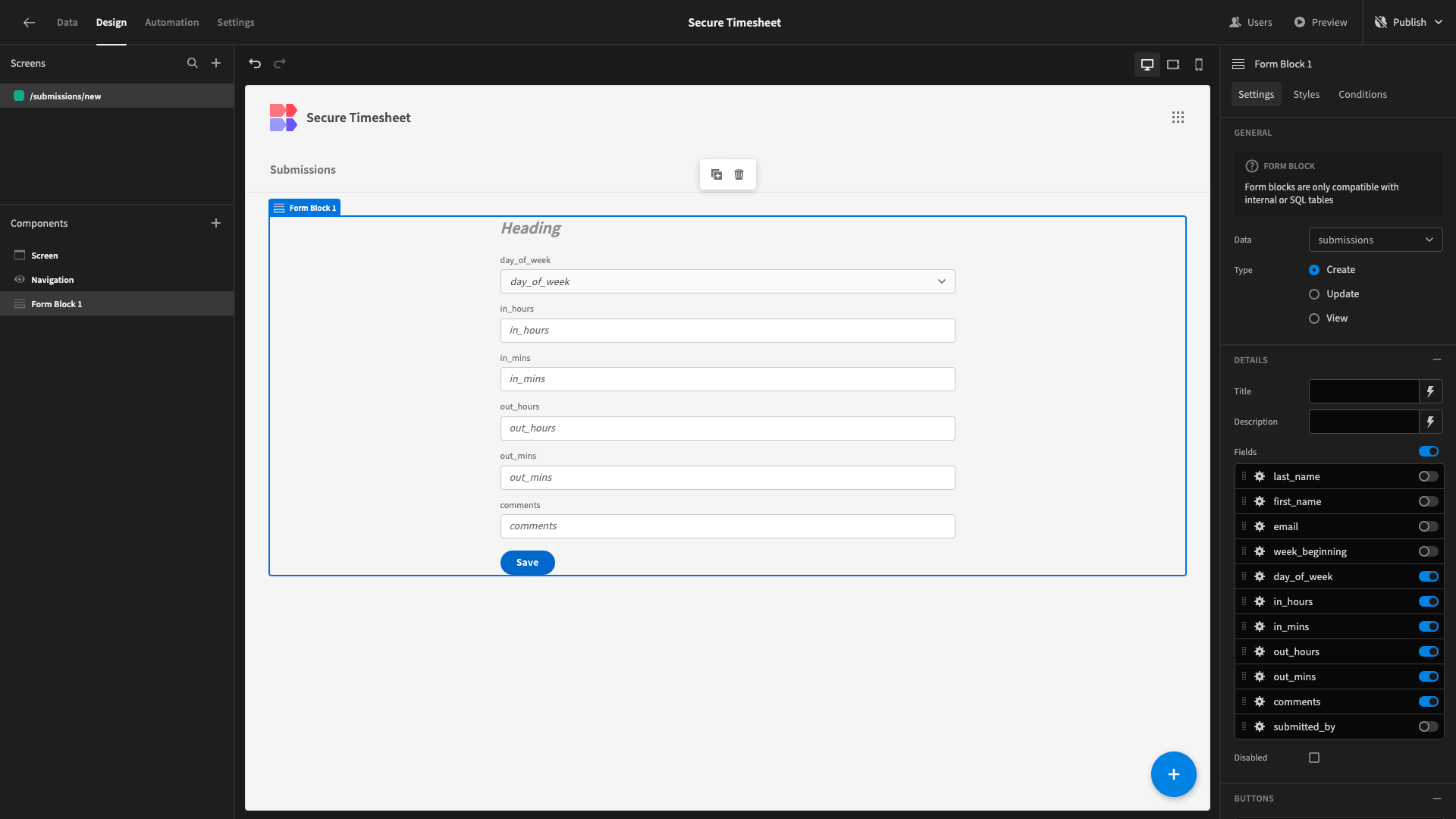Viewport: 1456px width, 819px height.
Task: Click the undo icon
Action: coord(255,64)
